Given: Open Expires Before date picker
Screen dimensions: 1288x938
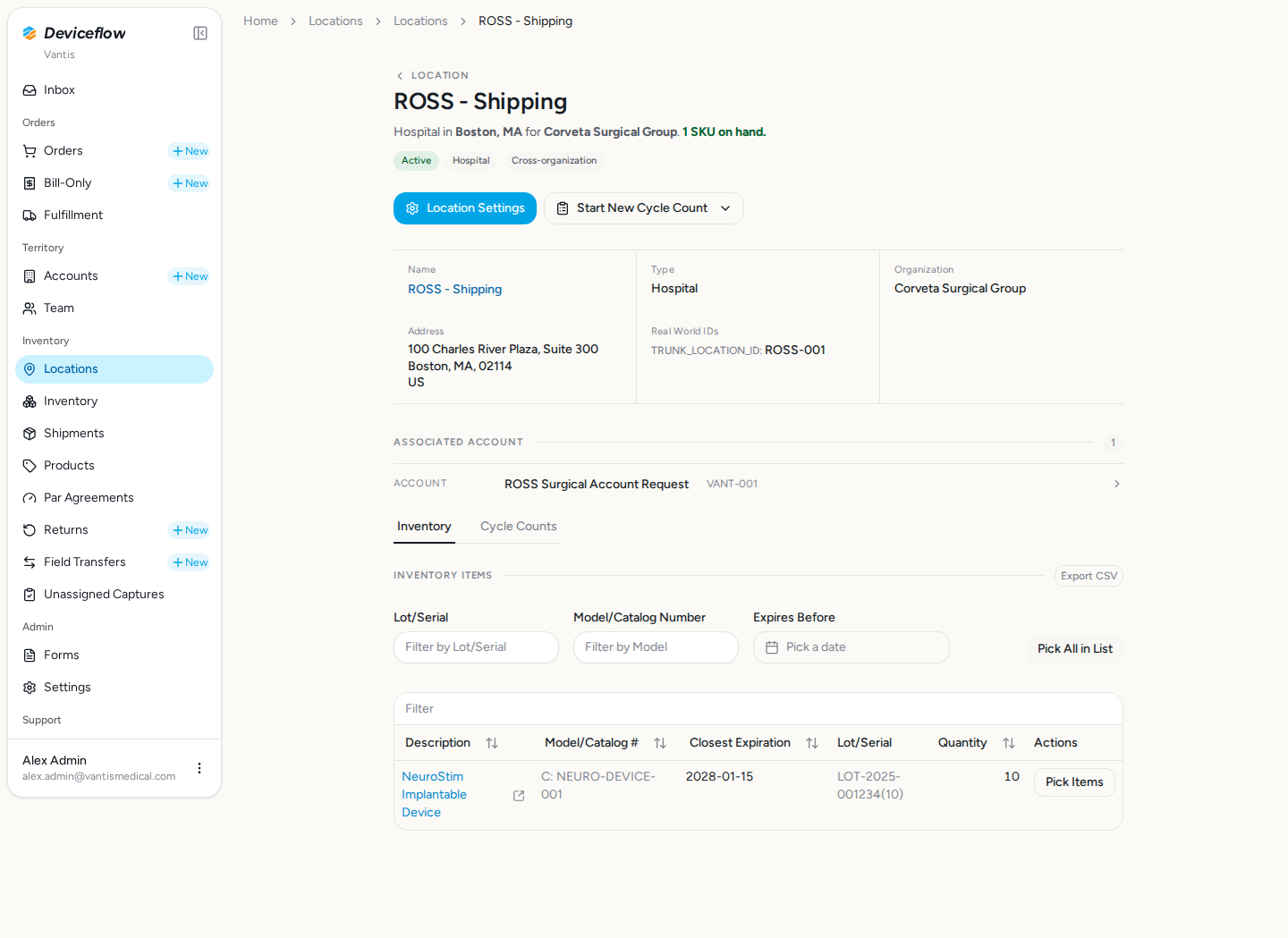Looking at the screenshot, I should coord(852,647).
